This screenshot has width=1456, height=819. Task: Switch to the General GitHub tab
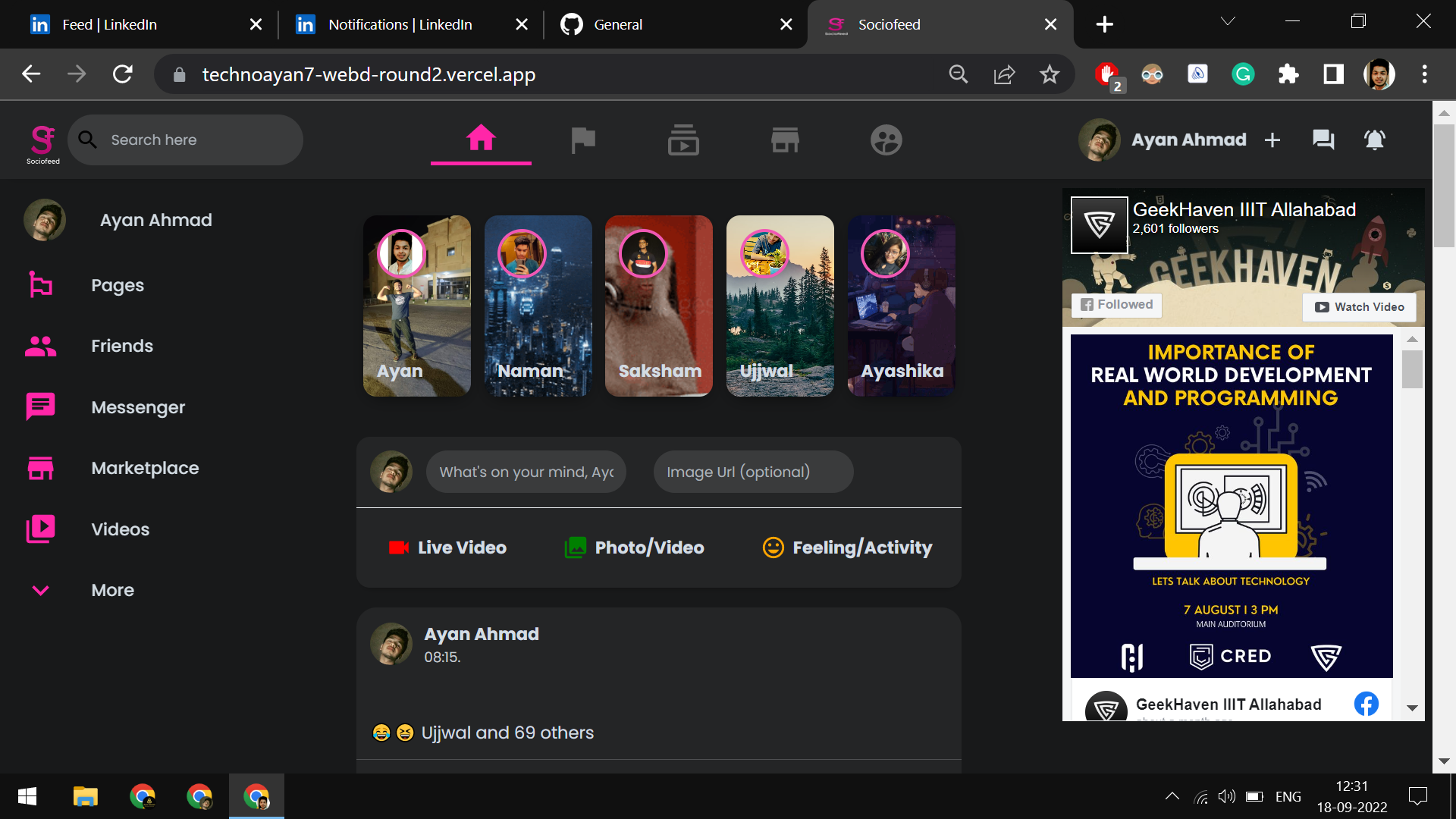coord(675,24)
